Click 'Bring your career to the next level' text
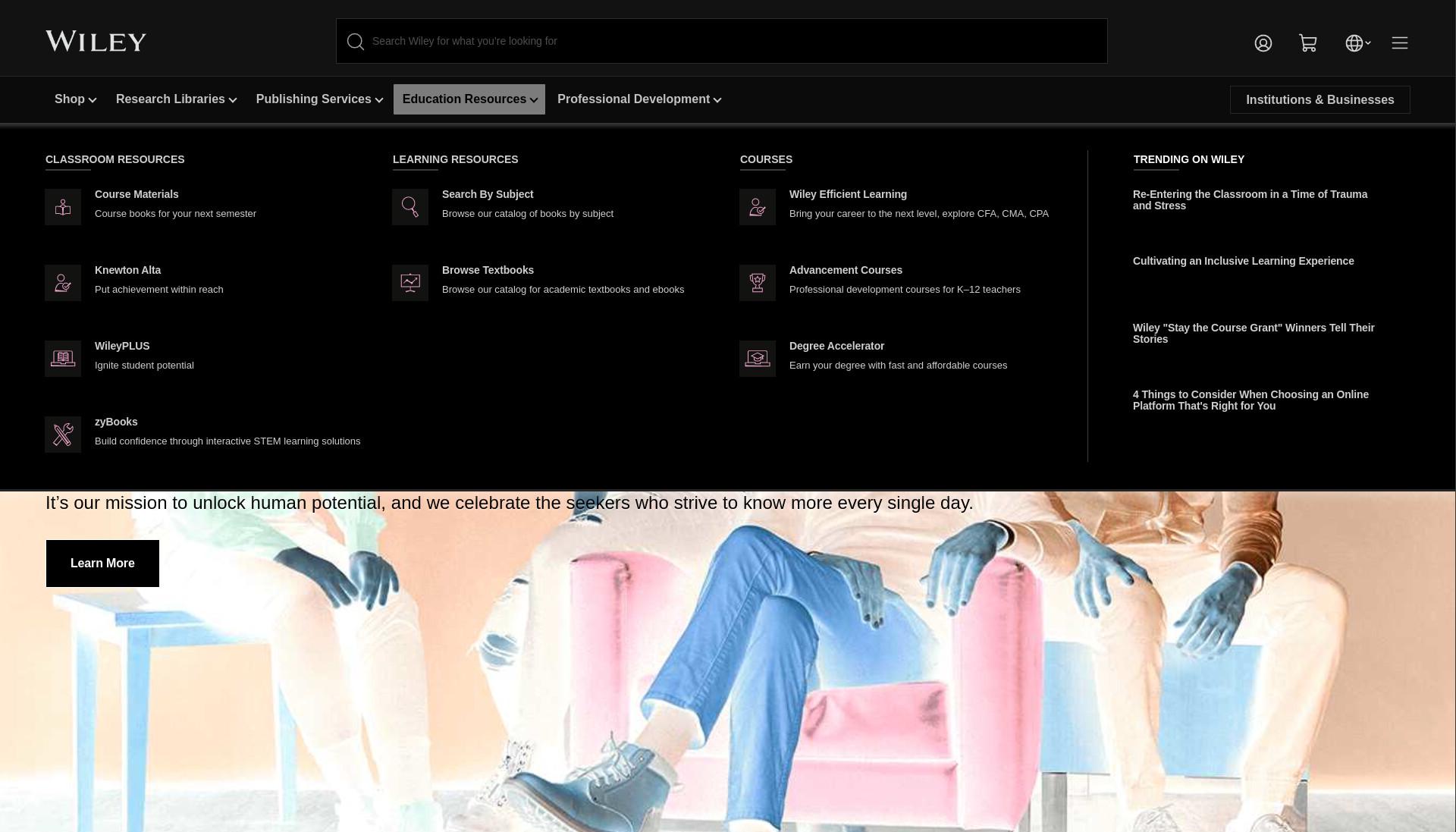Screen dimensions: 1456x832 (919, 214)
